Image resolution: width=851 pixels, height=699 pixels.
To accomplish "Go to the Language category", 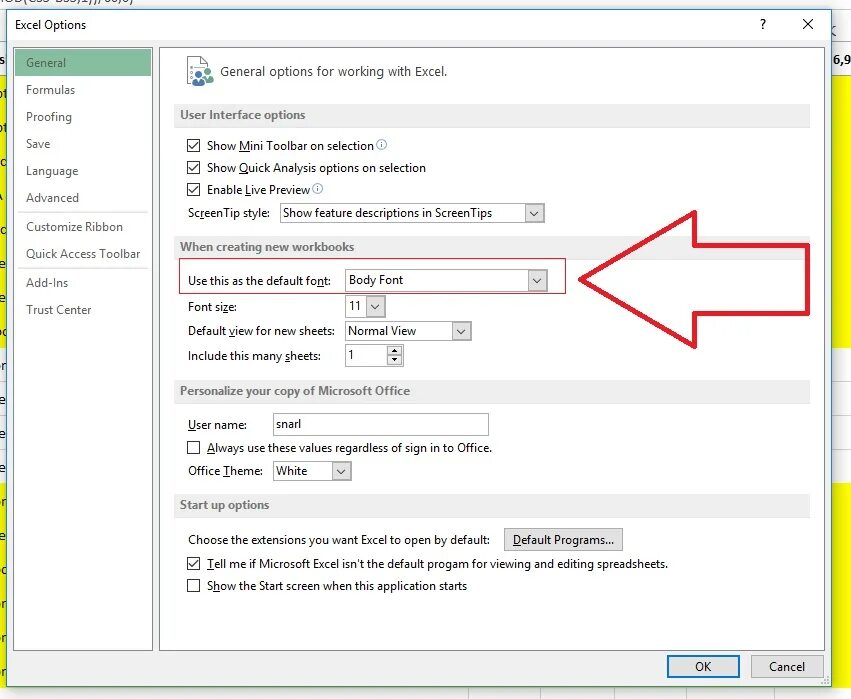I will (x=82, y=171).
